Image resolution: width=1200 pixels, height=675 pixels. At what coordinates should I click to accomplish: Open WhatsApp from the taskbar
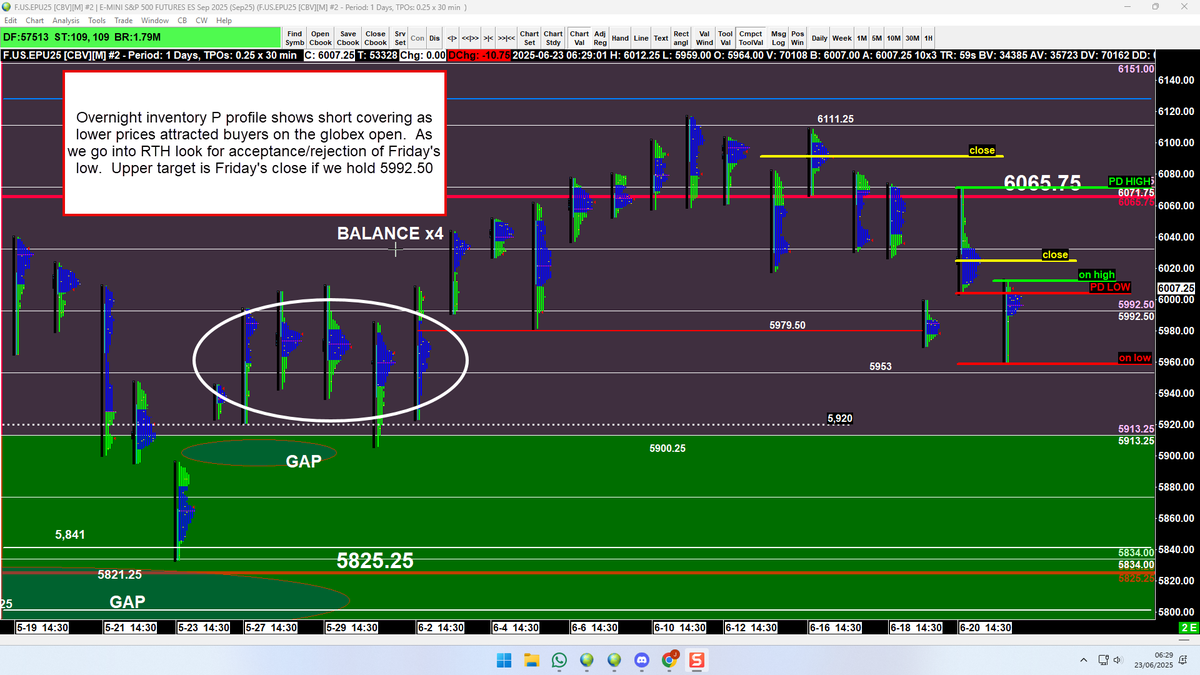[x=559, y=660]
